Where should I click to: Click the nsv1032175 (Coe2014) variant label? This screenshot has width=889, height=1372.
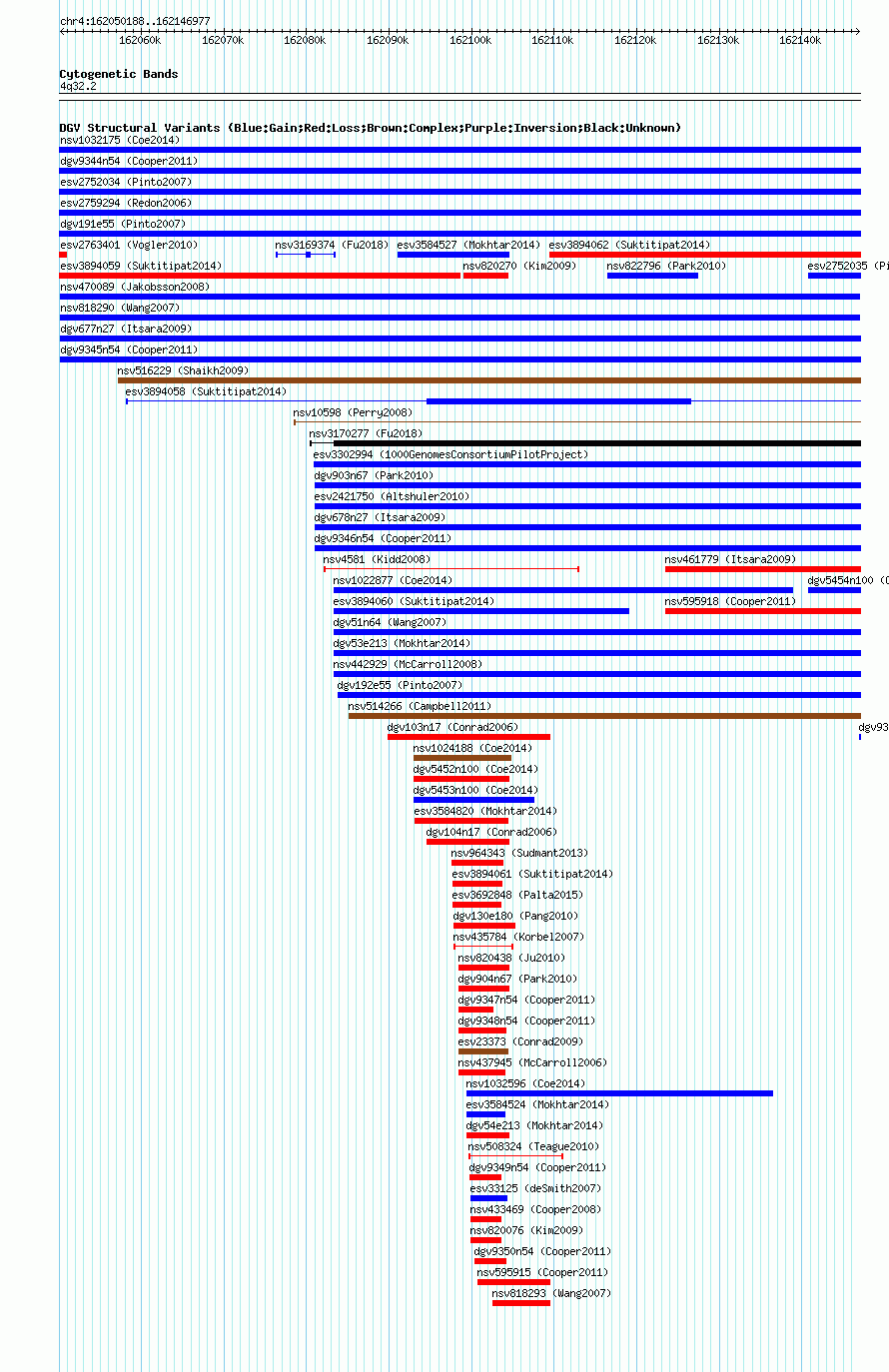click(x=120, y=140)
